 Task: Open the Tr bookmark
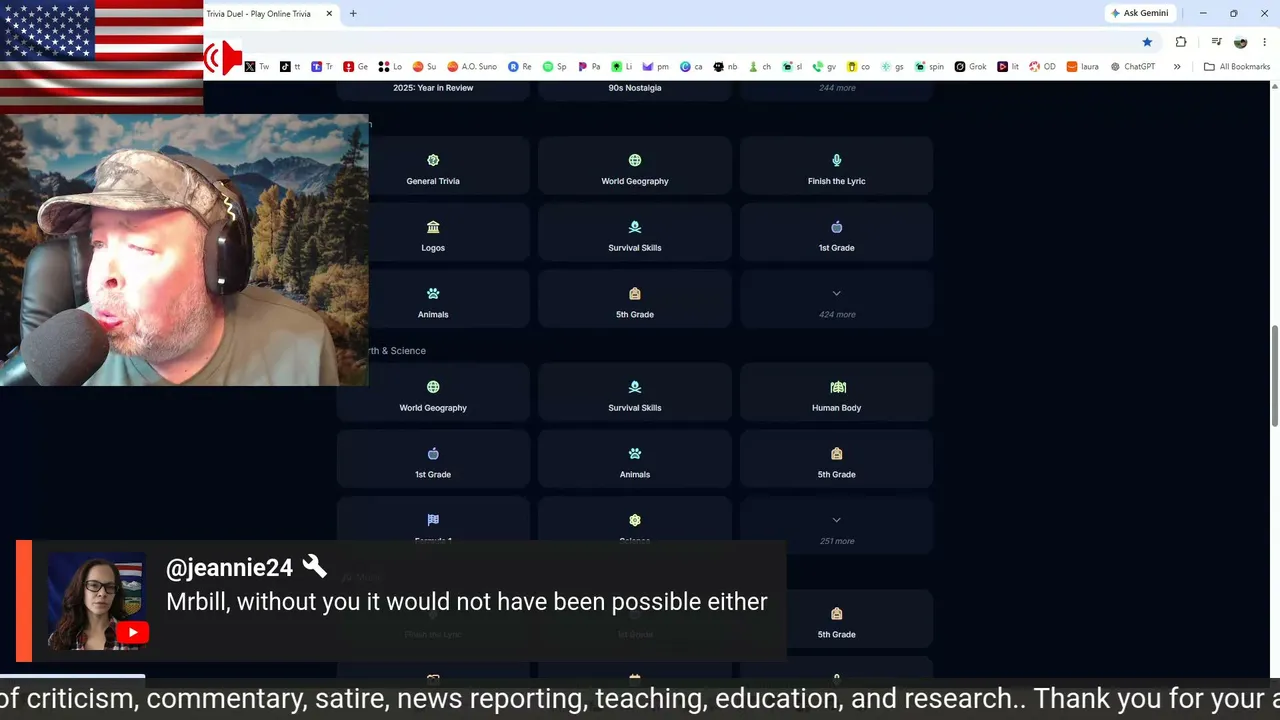pos(322,67)
